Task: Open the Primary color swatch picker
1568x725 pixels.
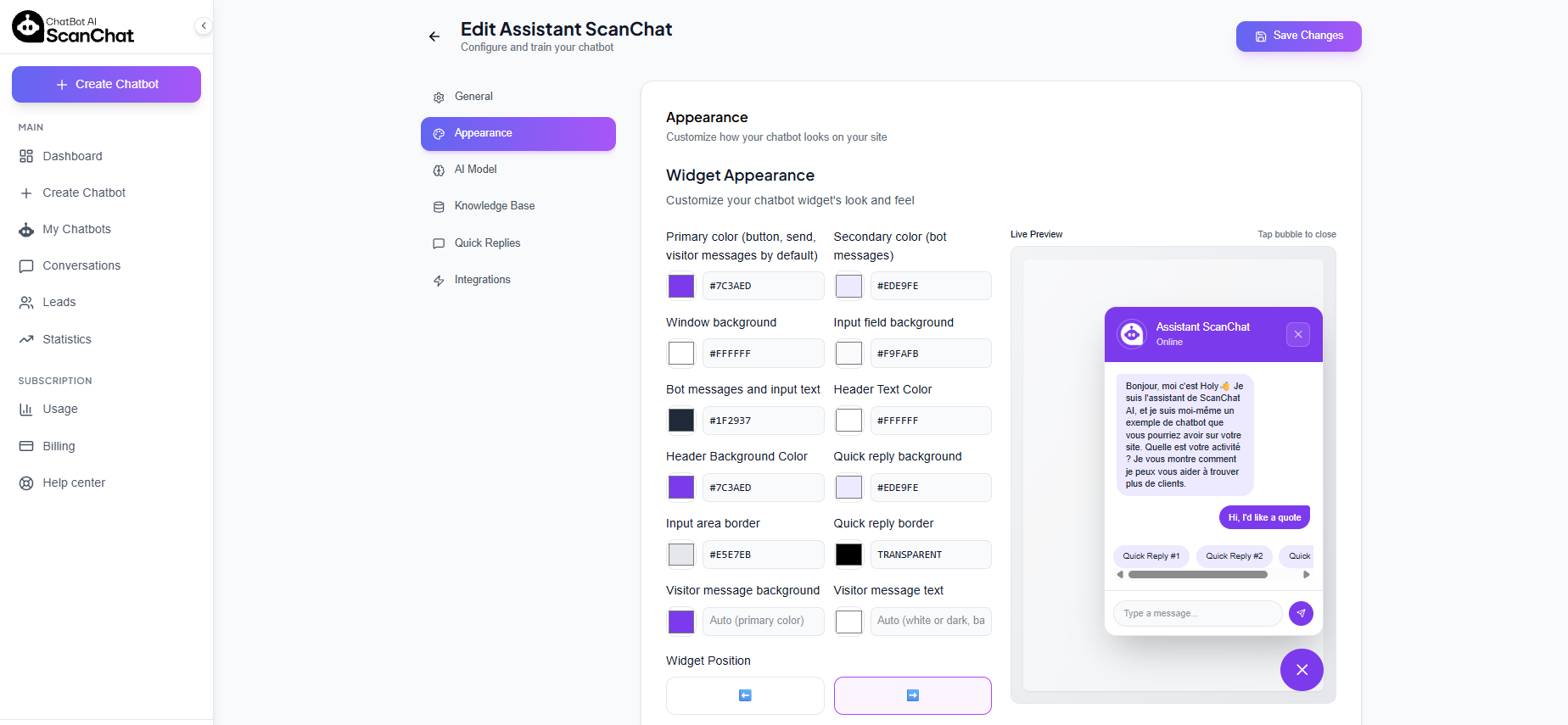Action: tap(681, 286)
